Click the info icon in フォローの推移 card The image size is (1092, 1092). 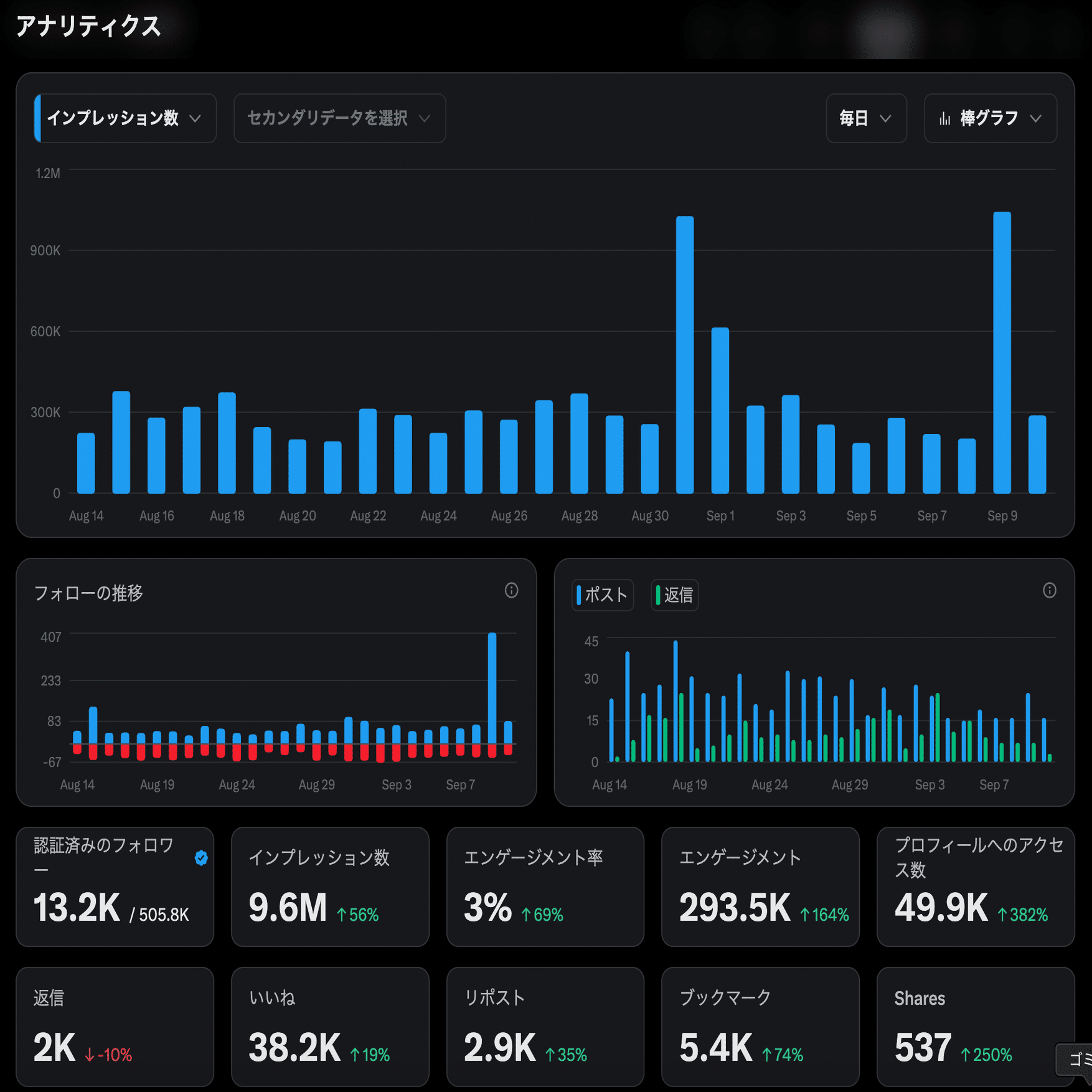[511, 590]
